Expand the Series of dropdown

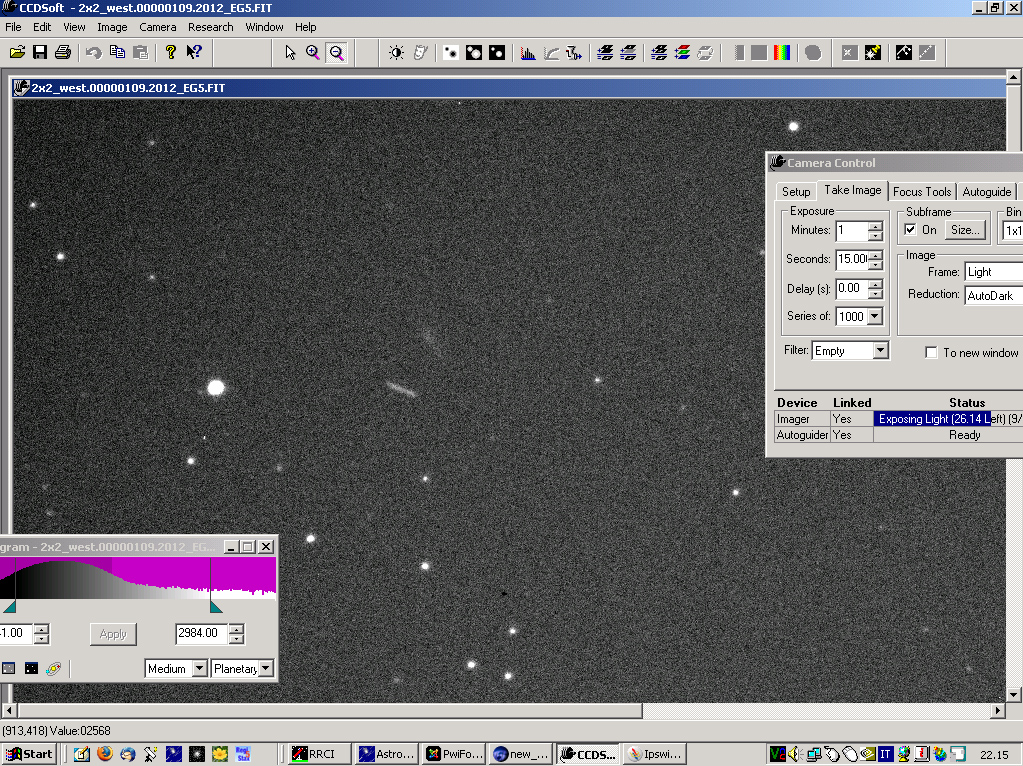875,316
